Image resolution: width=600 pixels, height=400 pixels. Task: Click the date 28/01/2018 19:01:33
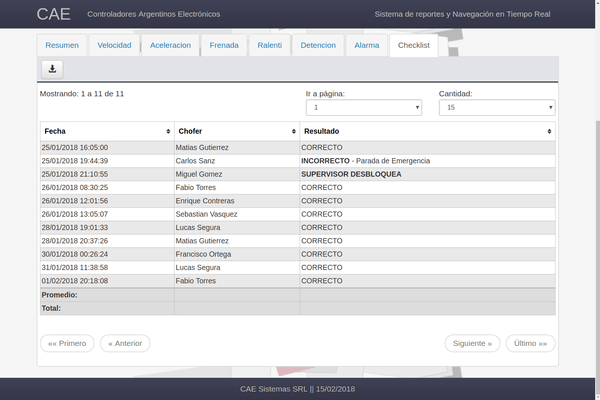(75, 228)
